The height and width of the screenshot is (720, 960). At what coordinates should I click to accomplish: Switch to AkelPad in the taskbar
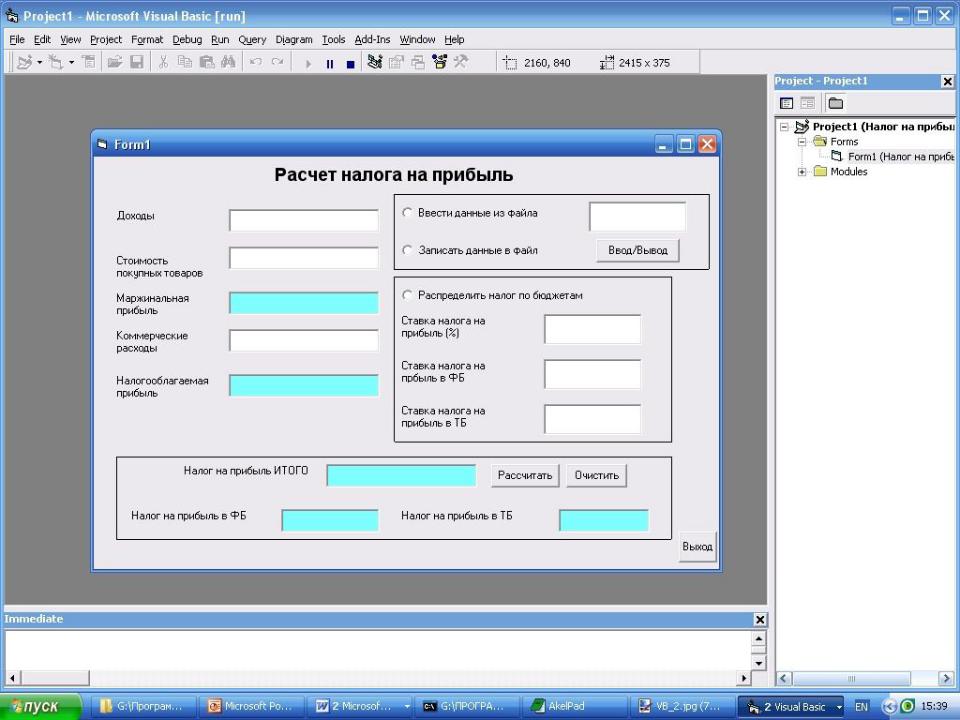(x=573, y=707)
